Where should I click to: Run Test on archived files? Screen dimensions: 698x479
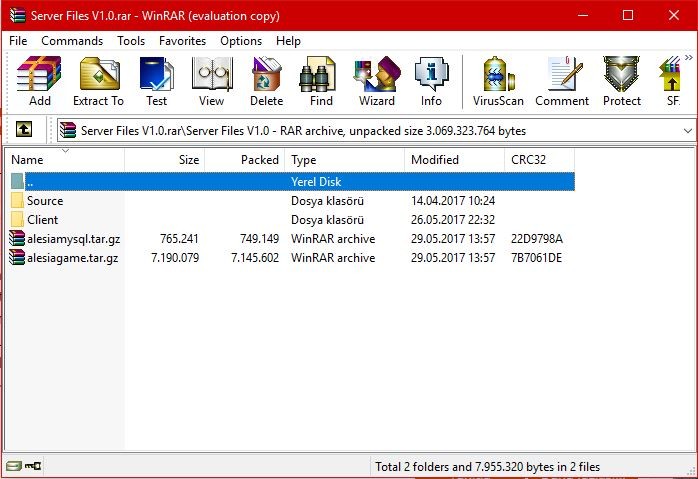[x=156, y=81]
